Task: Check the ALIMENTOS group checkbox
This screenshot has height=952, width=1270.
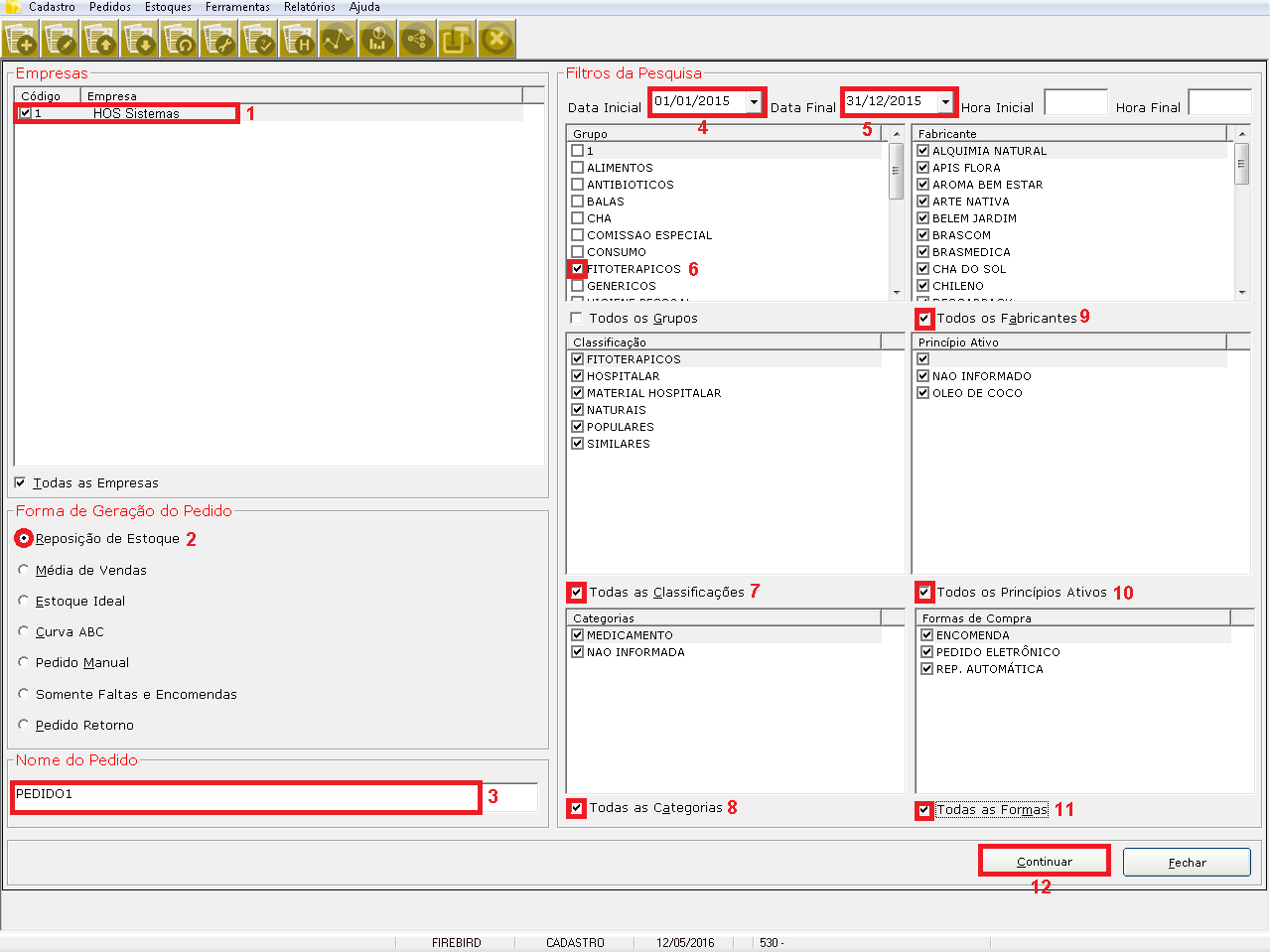Action: click(578, 168)
